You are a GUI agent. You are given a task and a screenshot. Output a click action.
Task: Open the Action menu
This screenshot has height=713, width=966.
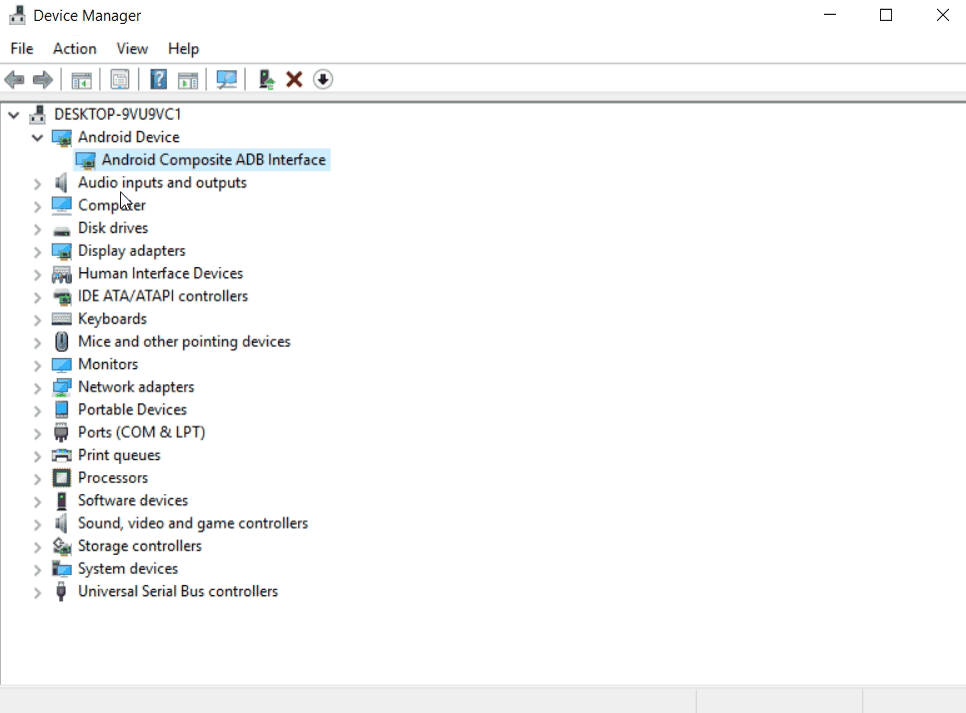click(x=75, y=49)
